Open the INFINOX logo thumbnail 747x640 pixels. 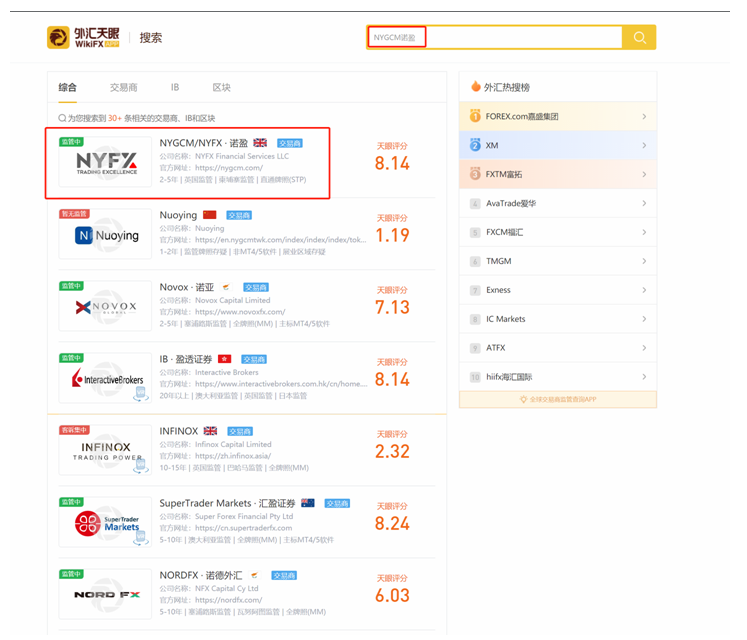[x=105, y=450]
